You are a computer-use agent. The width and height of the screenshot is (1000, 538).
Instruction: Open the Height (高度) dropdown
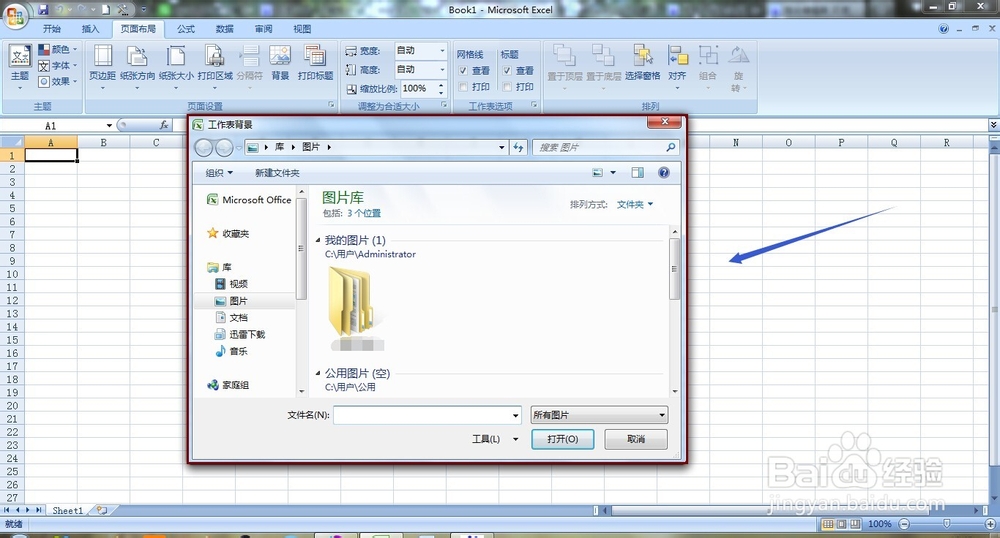click(442, 69)
